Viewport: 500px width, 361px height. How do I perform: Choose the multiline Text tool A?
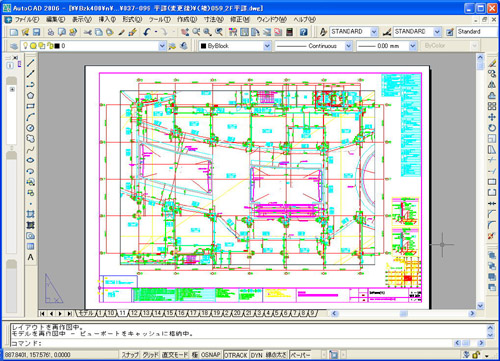(x=30, y=257)
